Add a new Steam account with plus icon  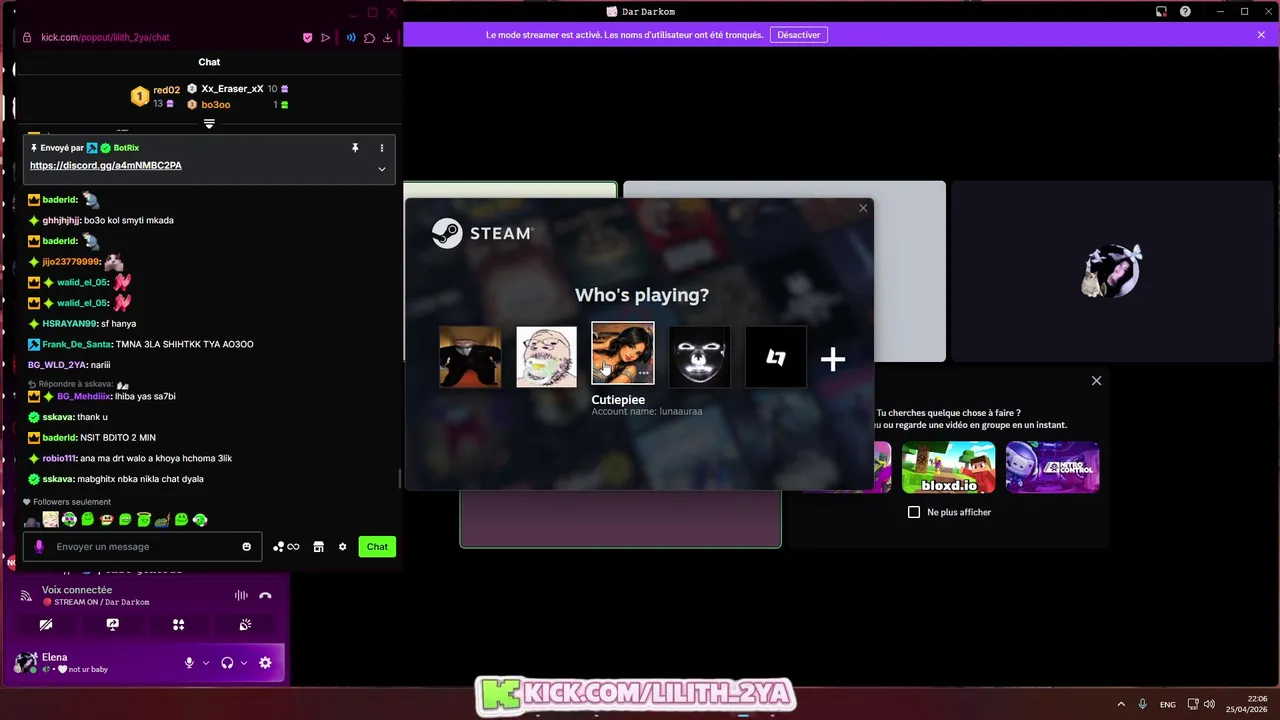pyautogui.click(x=833, y=359)
